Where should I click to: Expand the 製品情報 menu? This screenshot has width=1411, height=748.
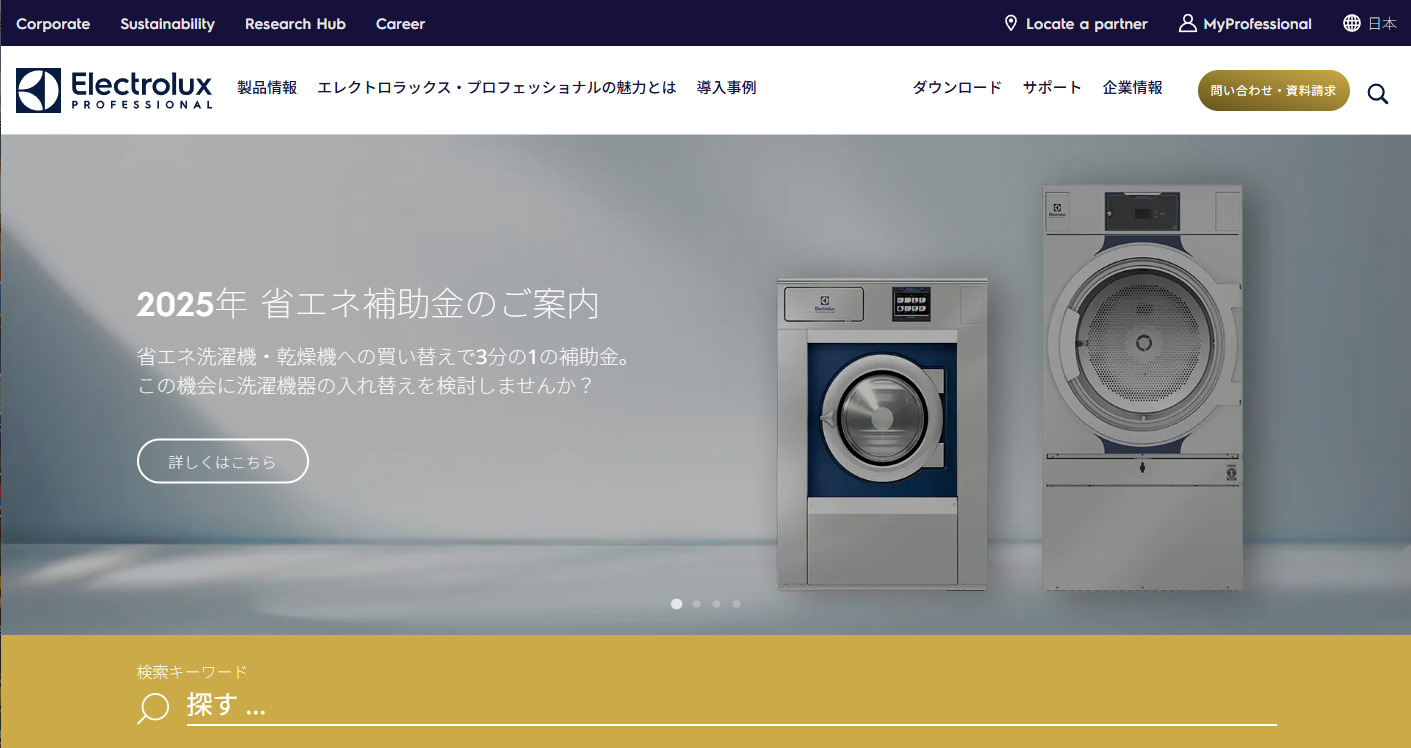click(x=267, y=88)
